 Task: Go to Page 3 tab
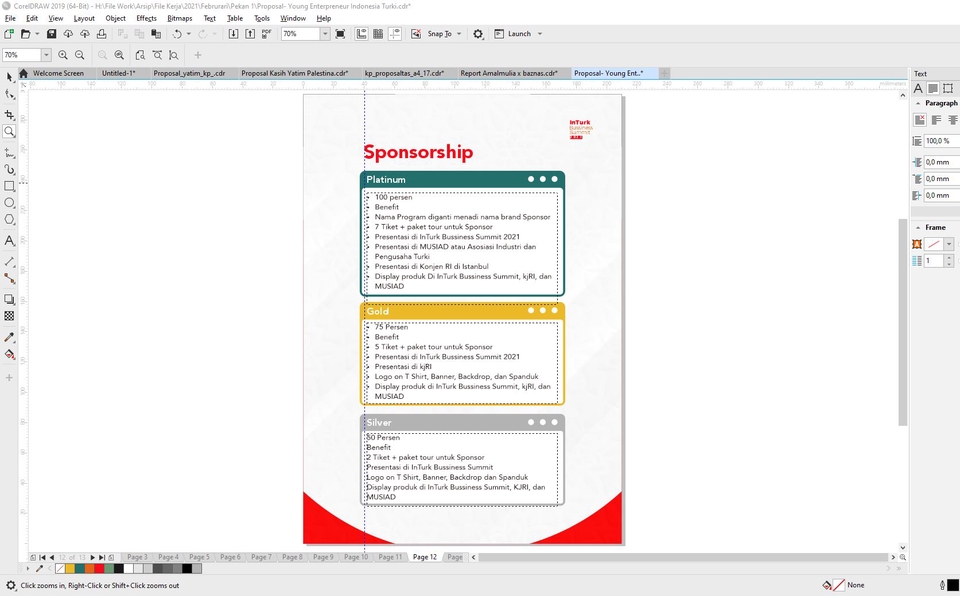coord(137,557)
